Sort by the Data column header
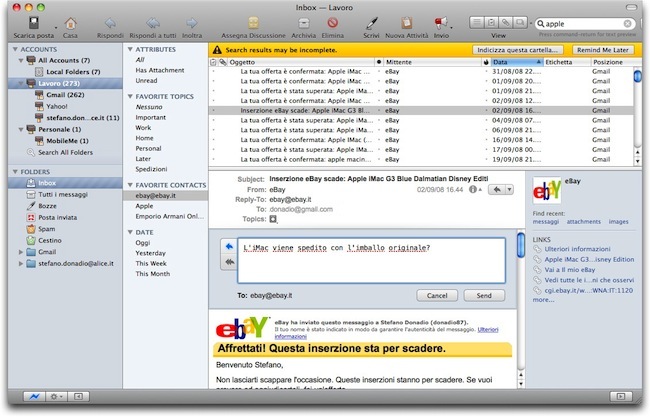 coord(516,62)
